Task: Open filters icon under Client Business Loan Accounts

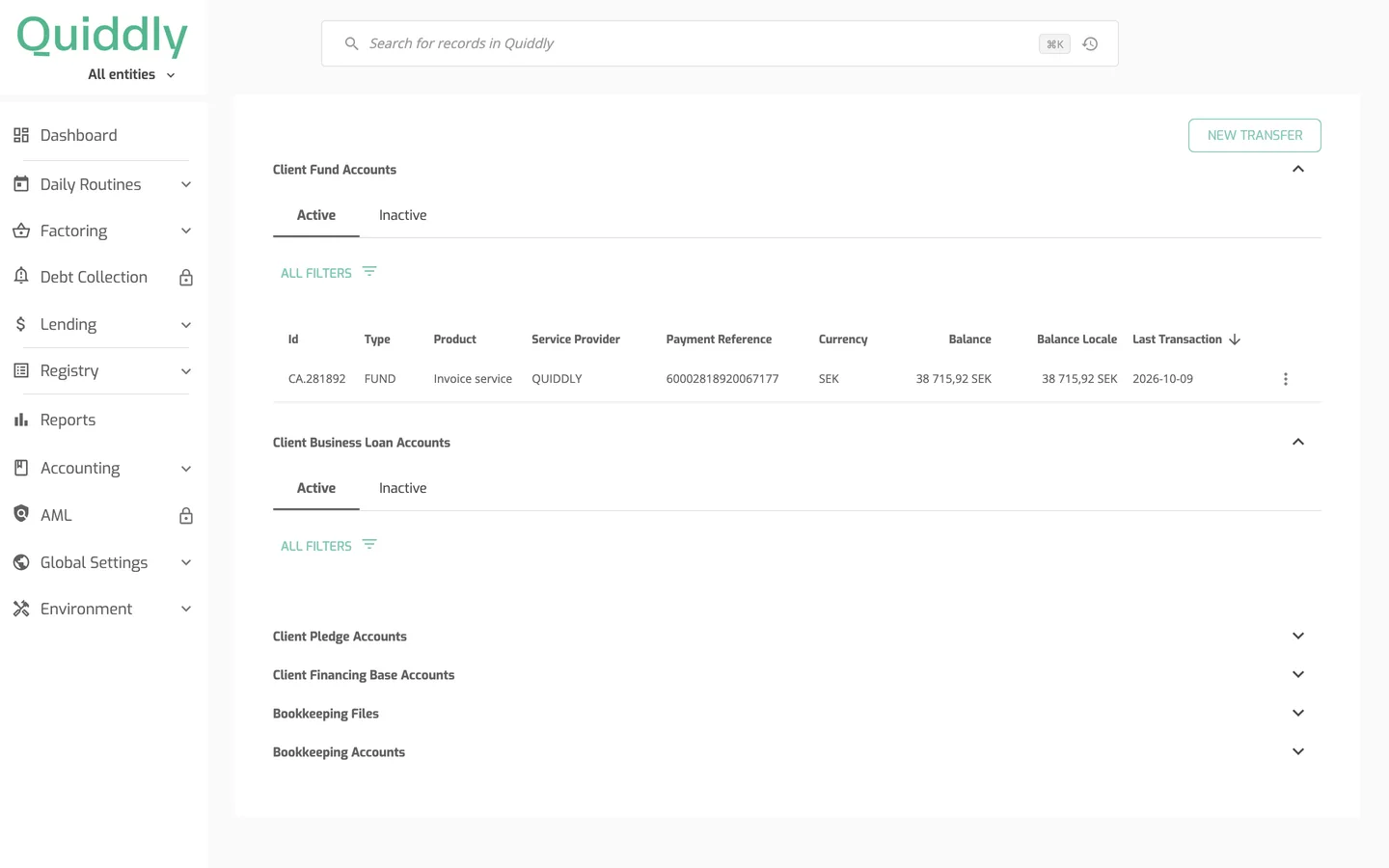Action: [x=369, y=545]
